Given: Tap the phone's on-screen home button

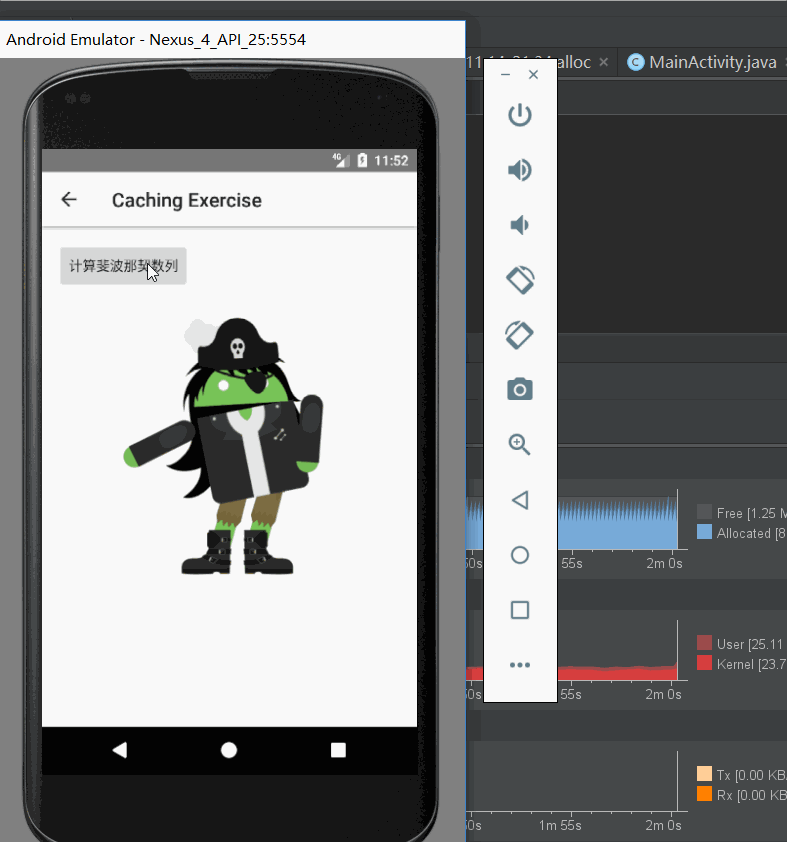Looking at the screenshot, I should coord(229,750).
